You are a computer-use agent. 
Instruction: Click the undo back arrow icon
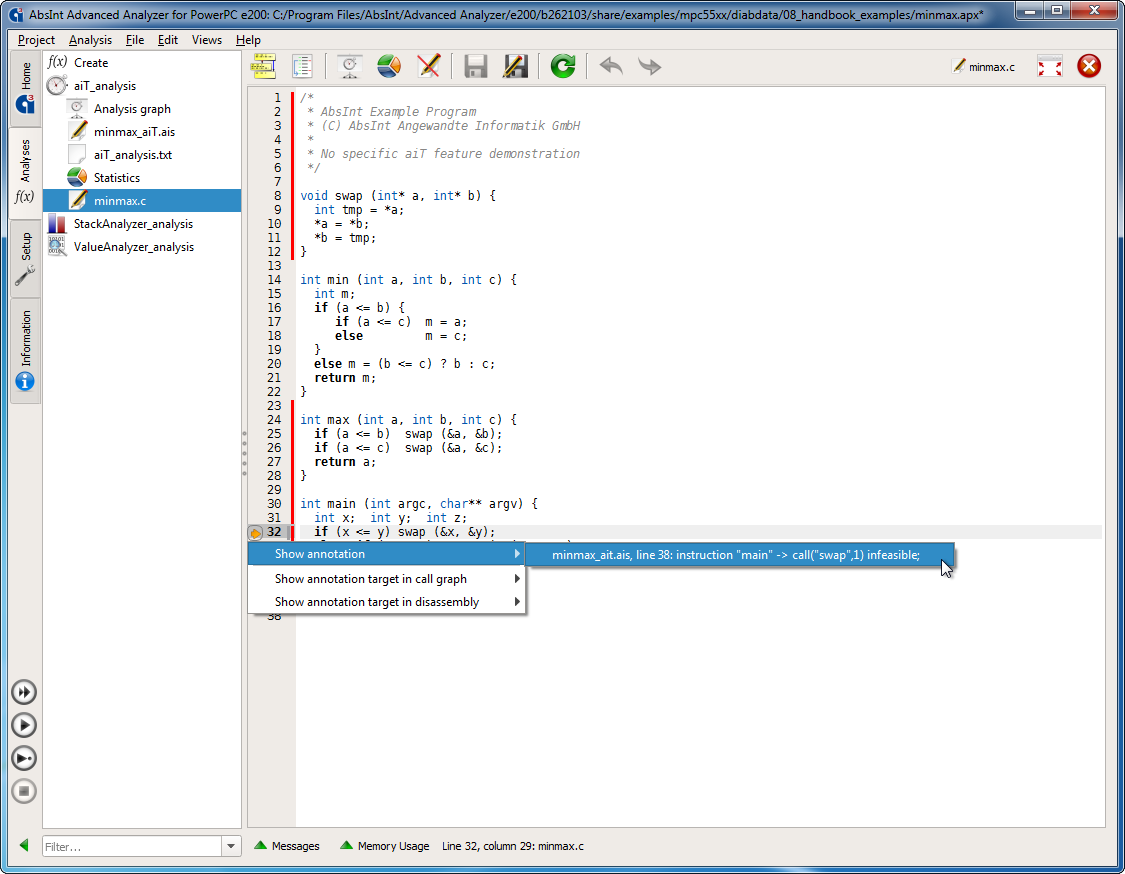(611, 66)
